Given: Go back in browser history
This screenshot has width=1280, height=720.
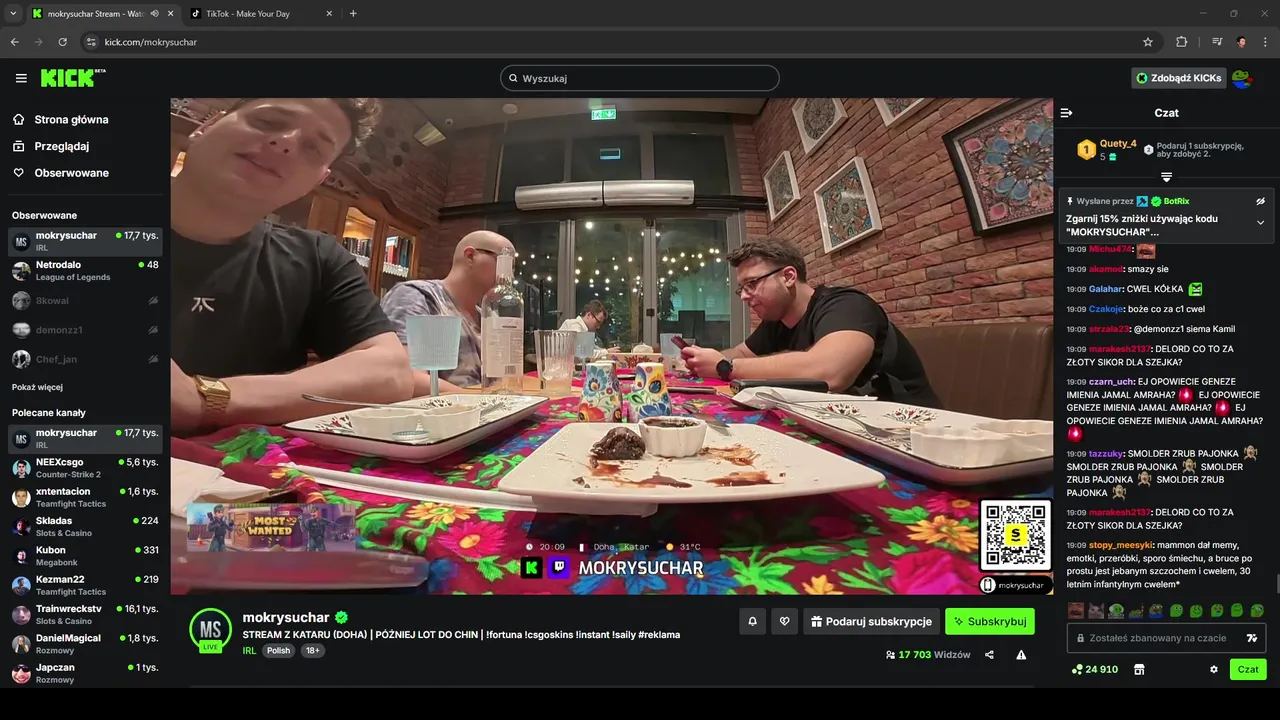Looking at the screenshot, I should 14,42.
